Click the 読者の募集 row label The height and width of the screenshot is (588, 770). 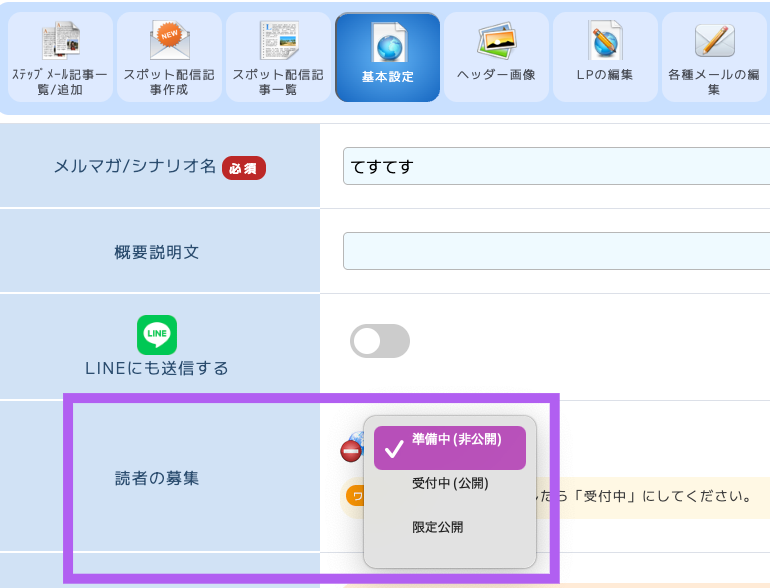(157, 478)
